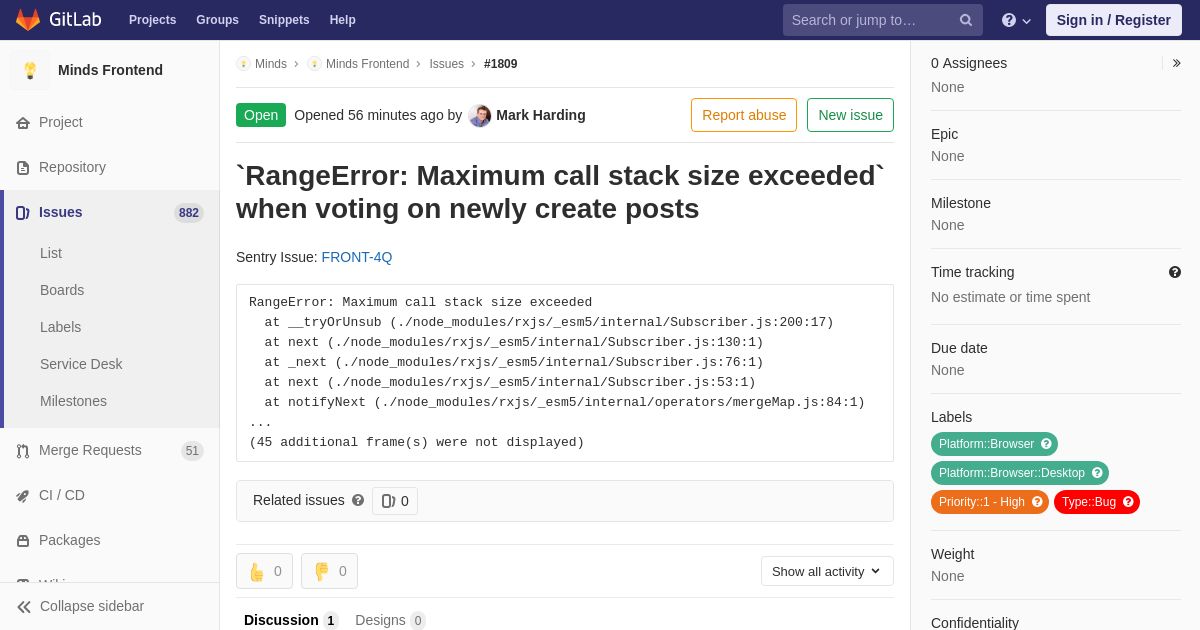The width and height of the screenshot is (1200, 630).
Task: Open the CI / CD rocket icon
Action: click(23, 495)
